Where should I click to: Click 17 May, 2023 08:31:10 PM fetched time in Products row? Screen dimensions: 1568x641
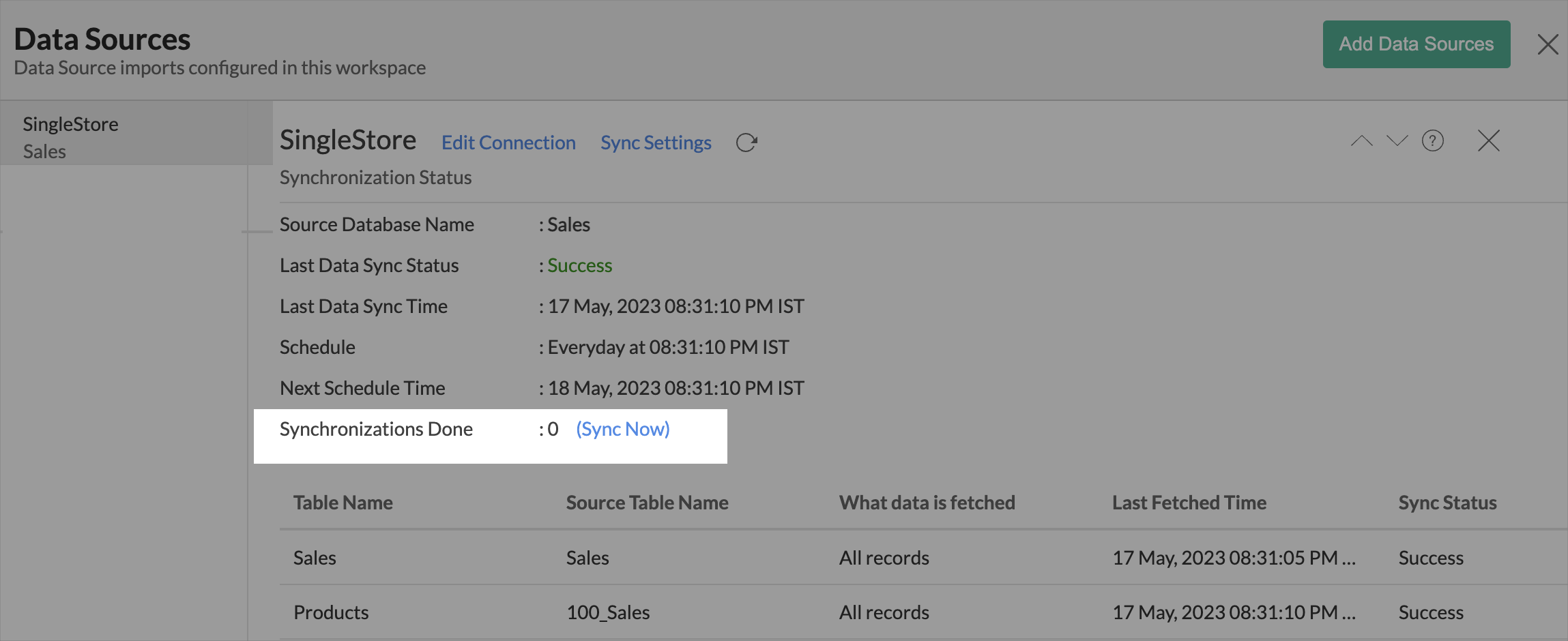click(1234, 612)
